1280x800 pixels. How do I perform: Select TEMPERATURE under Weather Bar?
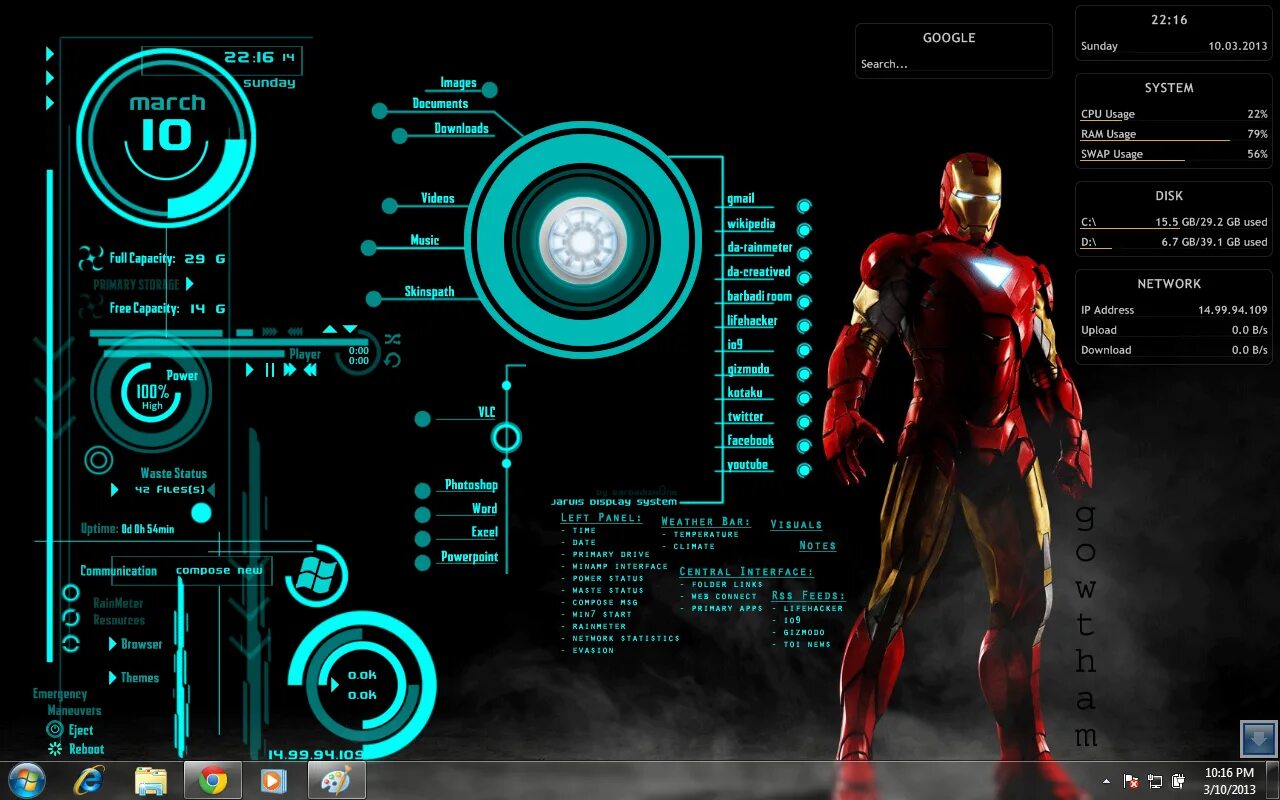pos(706,534)
